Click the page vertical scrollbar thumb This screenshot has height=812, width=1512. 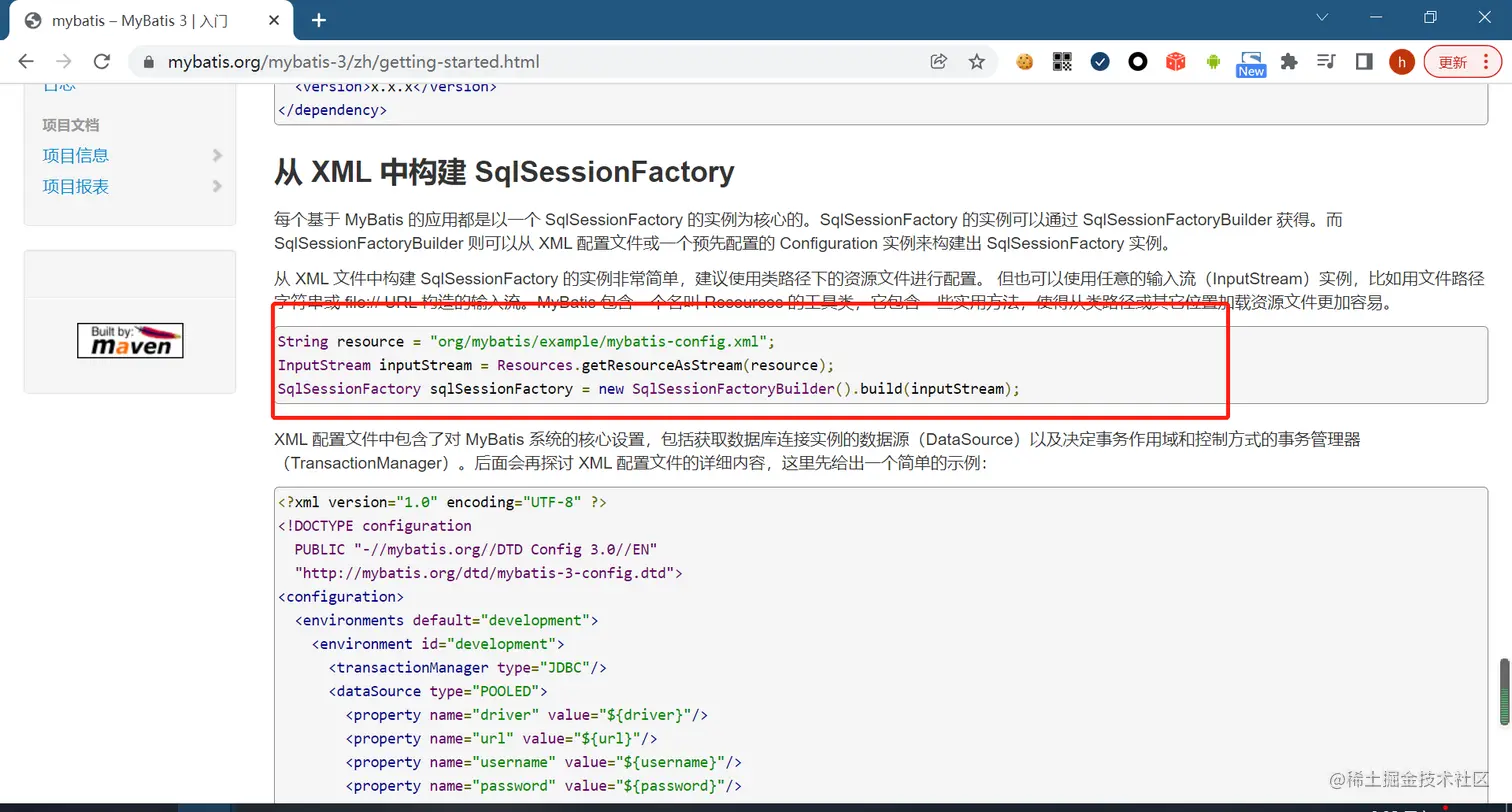pos(1503,692)
